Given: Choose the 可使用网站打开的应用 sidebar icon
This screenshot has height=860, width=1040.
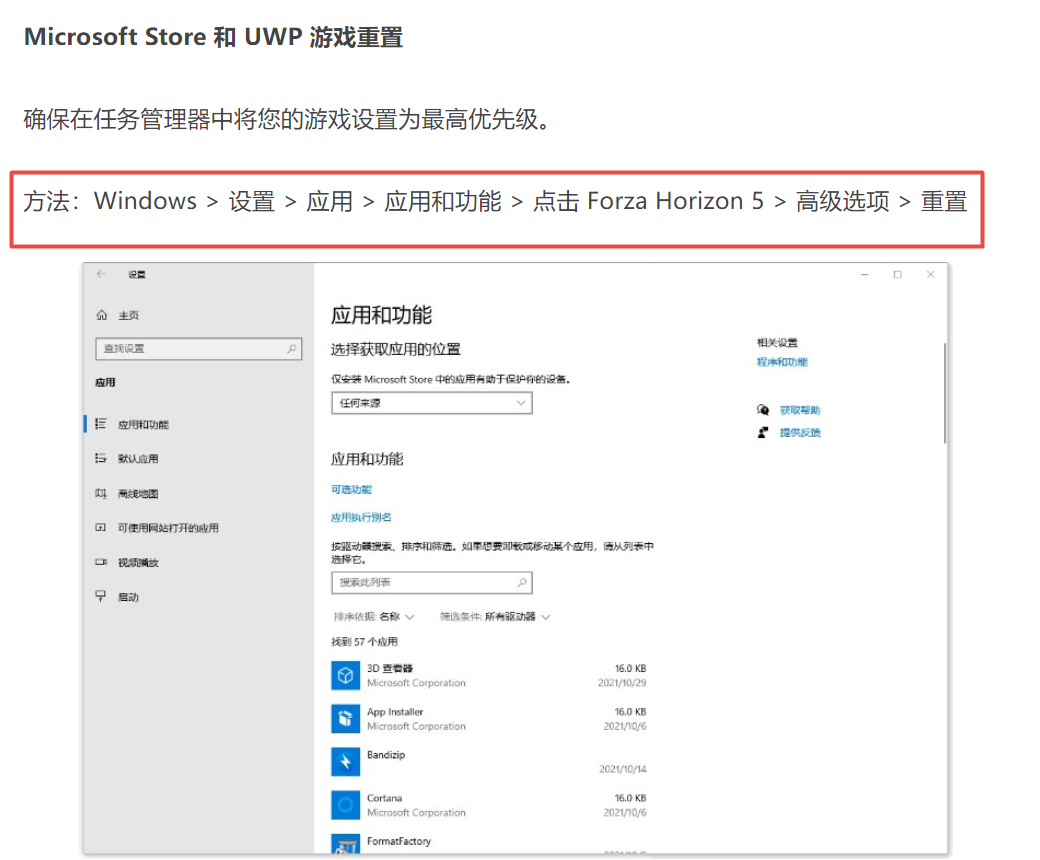Looking at the screenshot, I should (x=101, y=528).
